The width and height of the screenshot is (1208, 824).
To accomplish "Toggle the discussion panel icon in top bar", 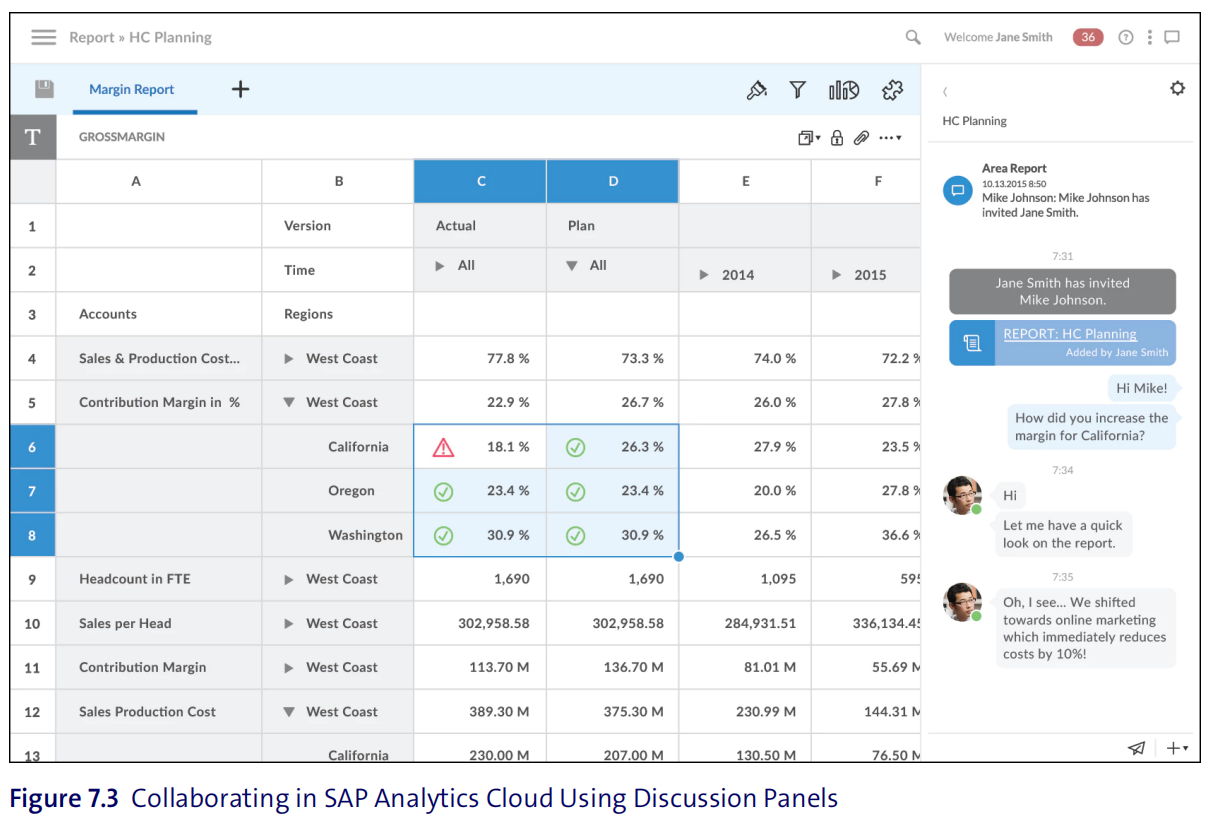I will coord(1172,37).
